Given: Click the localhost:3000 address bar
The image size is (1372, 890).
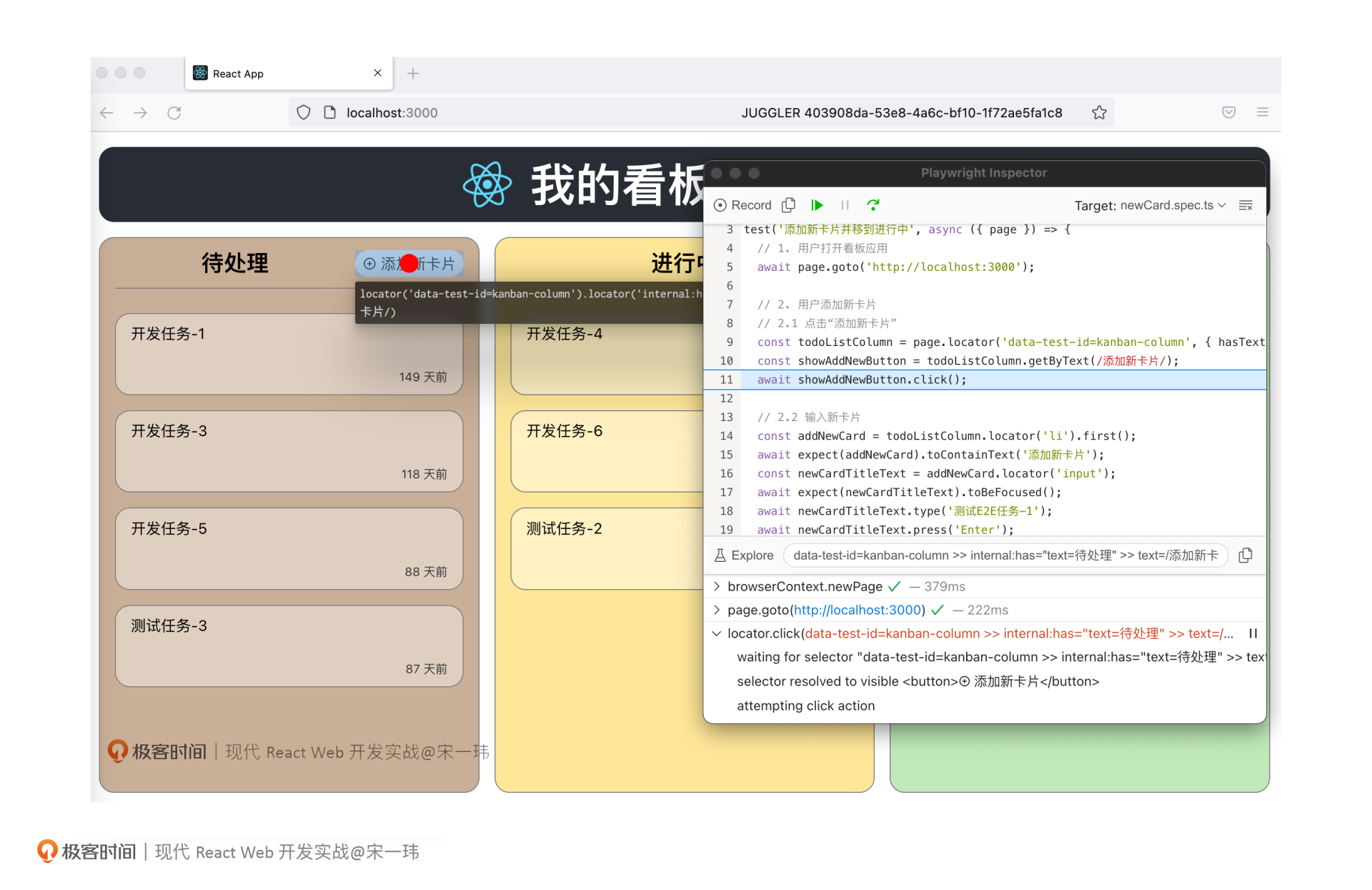Looking at the screenshot, I should click(700, 112).
